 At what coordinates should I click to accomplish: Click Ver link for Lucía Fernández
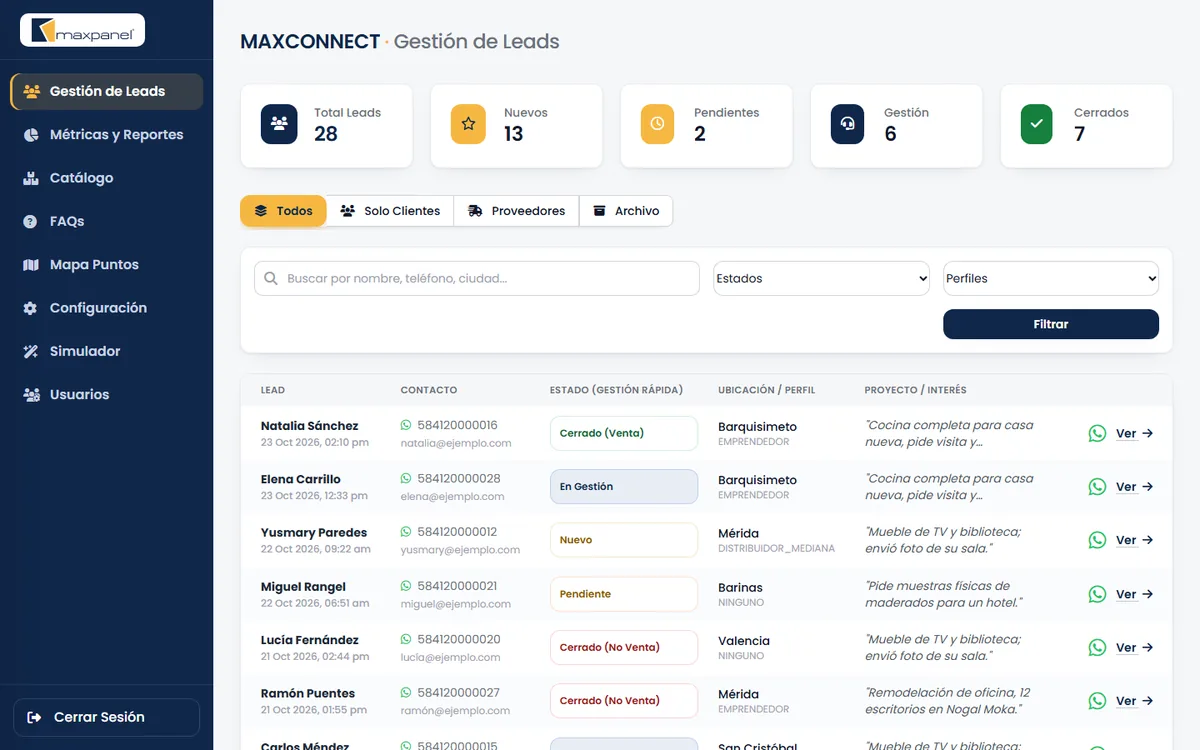pyautogui.click(x=1135, y=648)
